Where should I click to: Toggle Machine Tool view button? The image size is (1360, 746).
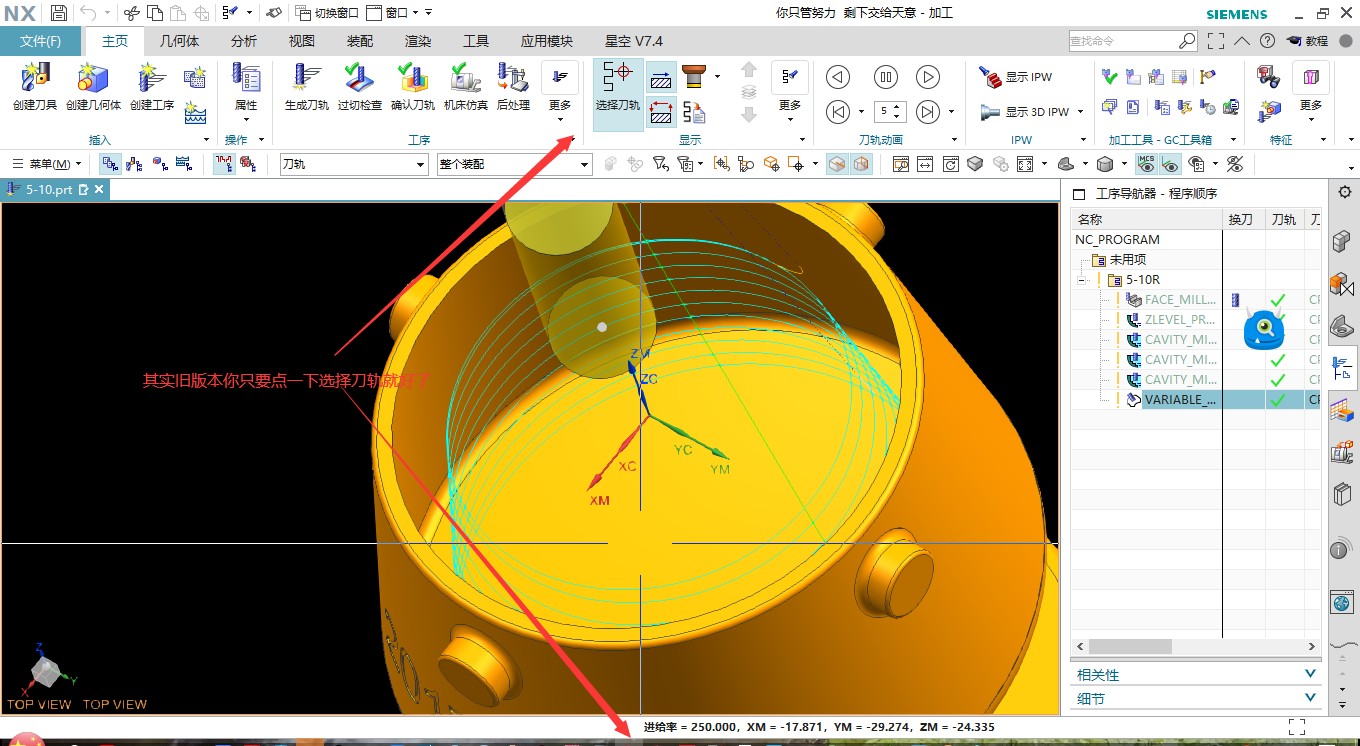pos(135,164)
